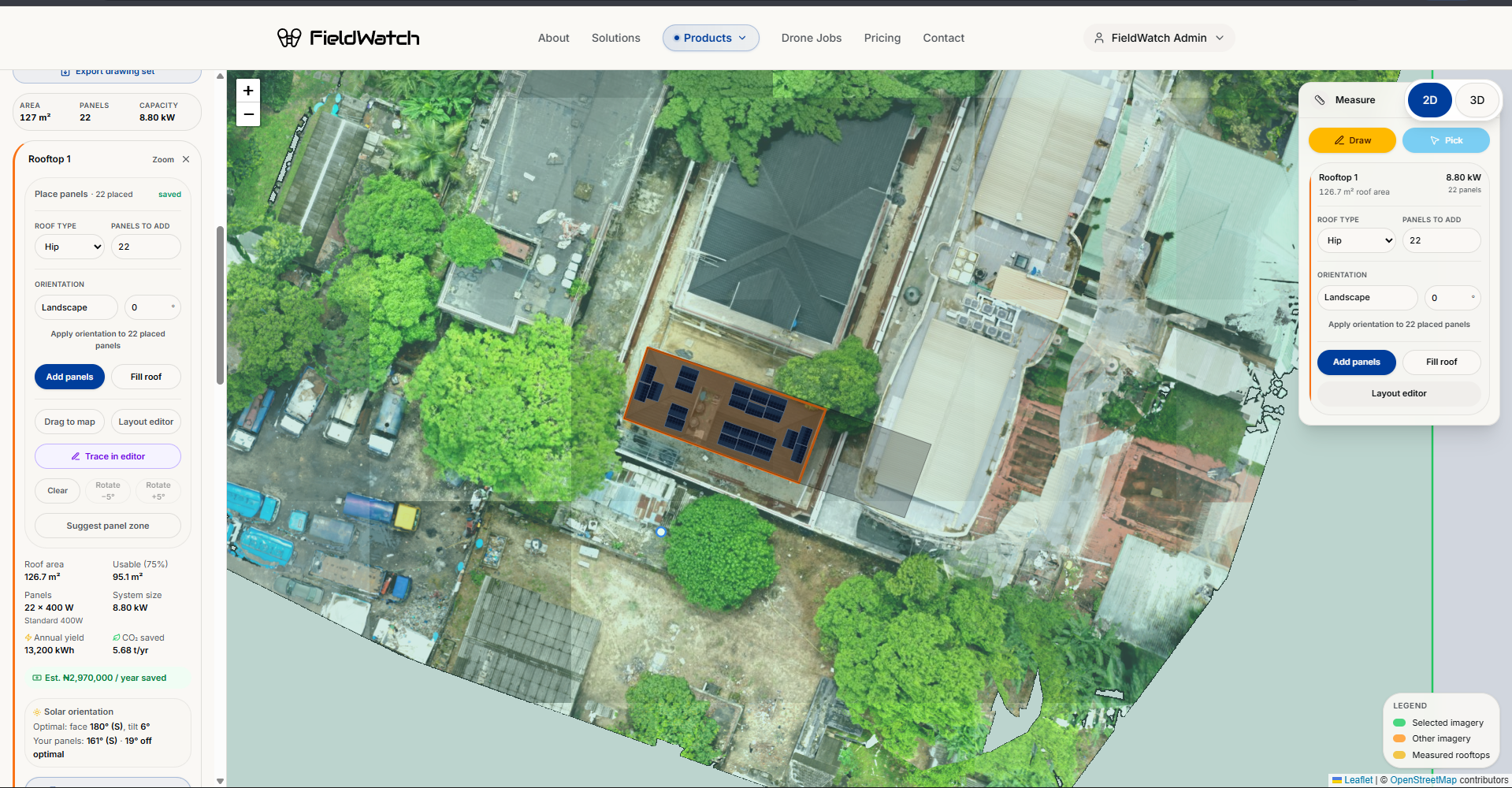The width and height of the screenshot is (1512, 788).
Task: Click Zoom link for Rooftop 1
Action: point(163,160)
